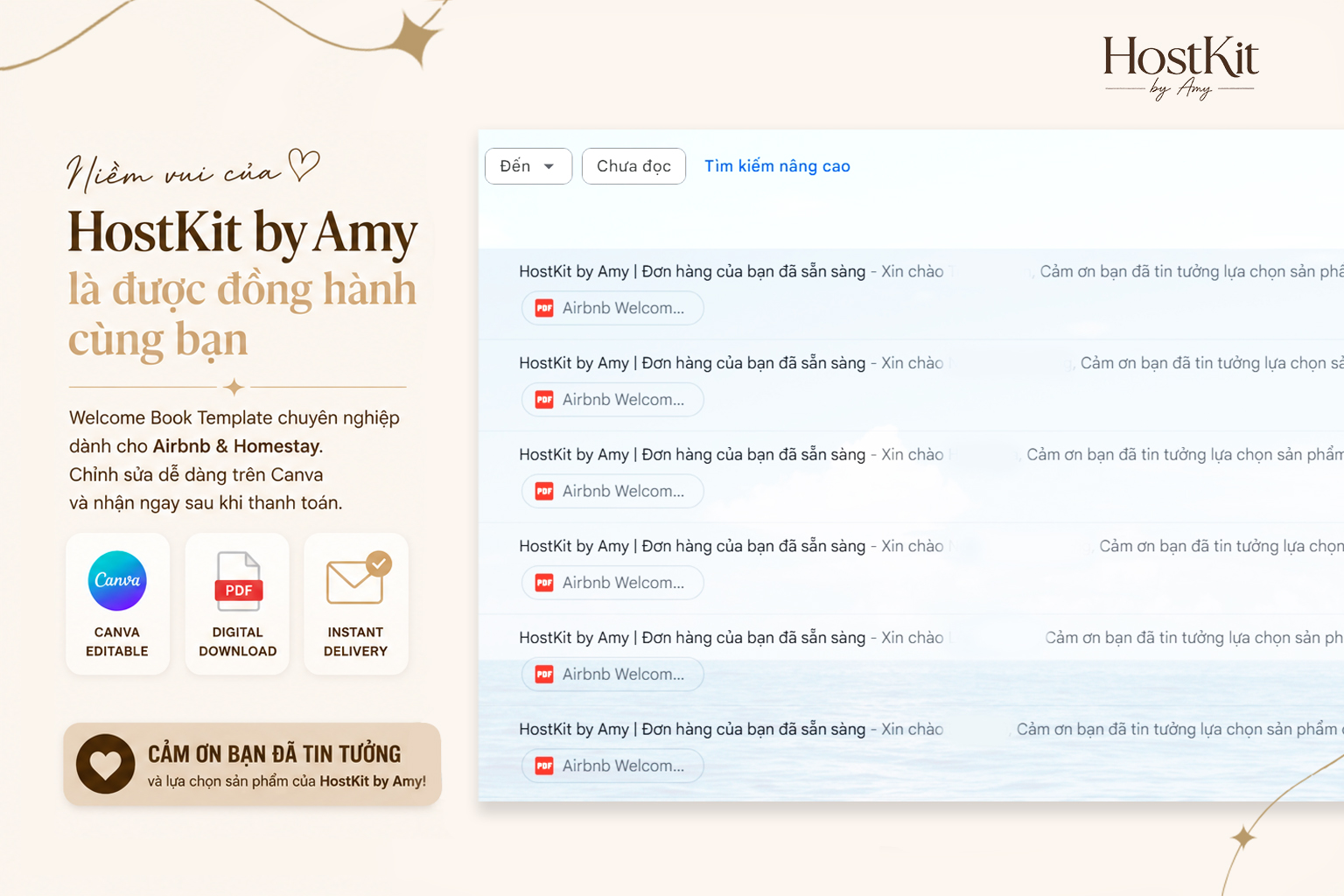Viewport: 1344px width, 896px height.
Task: Open the last "Đơn hàng của bạn đã sẵn sàng" email
Action: pos(911,752)
